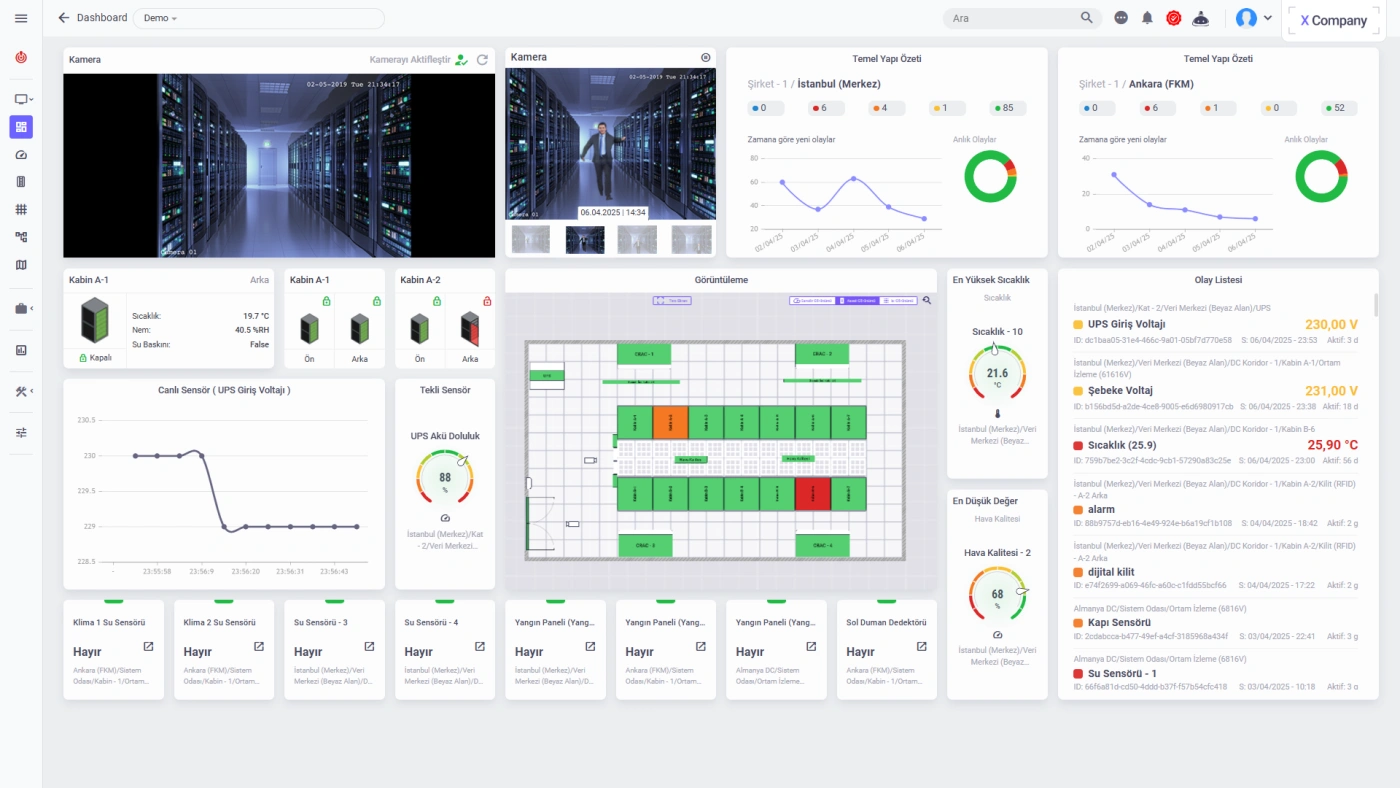
Task: Open the user avatar account dropdown
Action: pyautogui.click(x=1253, y=18)
